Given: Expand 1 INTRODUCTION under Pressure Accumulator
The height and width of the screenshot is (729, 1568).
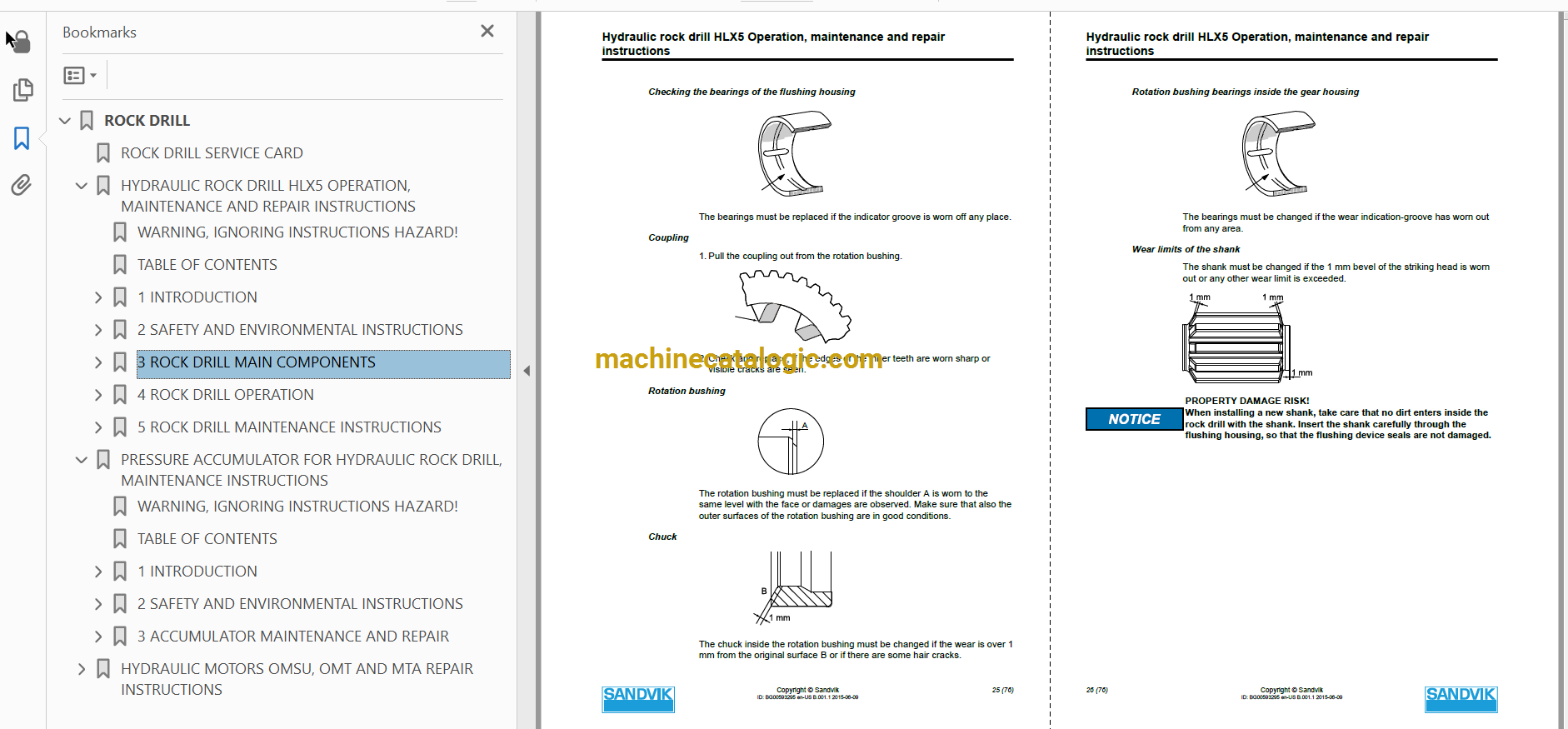Looking at the screenshot, I should pyautogui.click(x=98, y=572).
